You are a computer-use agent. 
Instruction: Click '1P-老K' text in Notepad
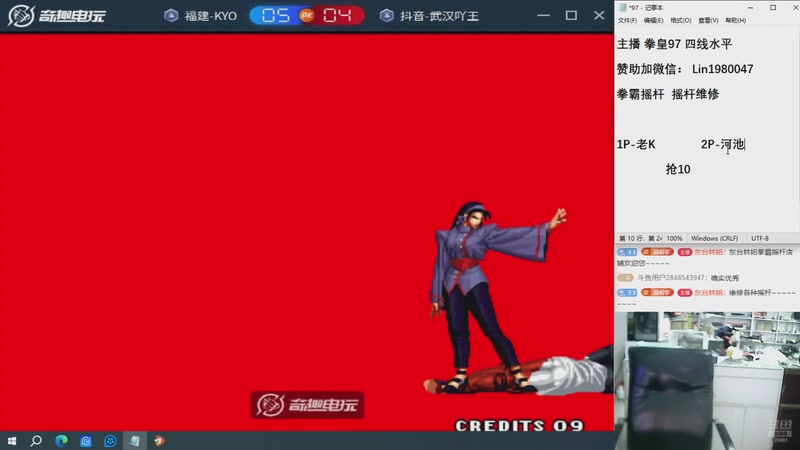(636, 144)
